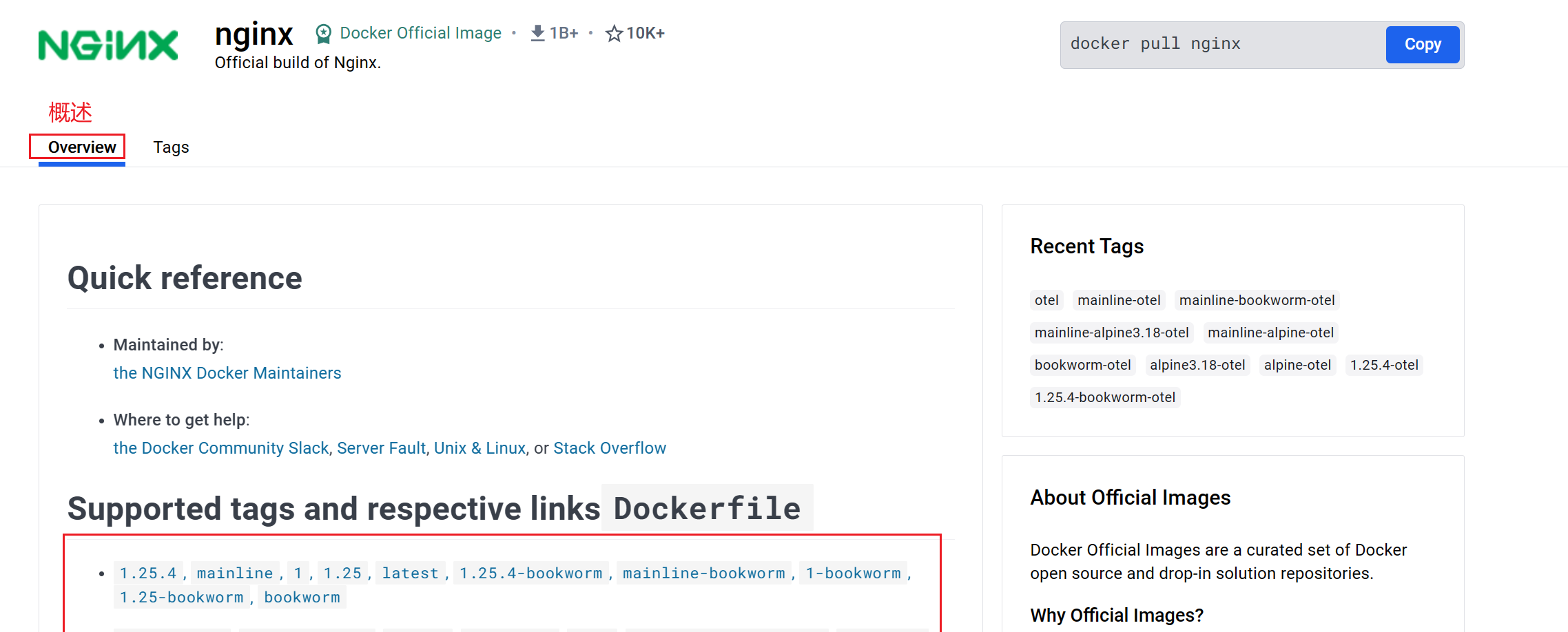The image size is (1568, 632).
Task: Open the 1.25.4-bookworm tag link
Action: [530, 573]
